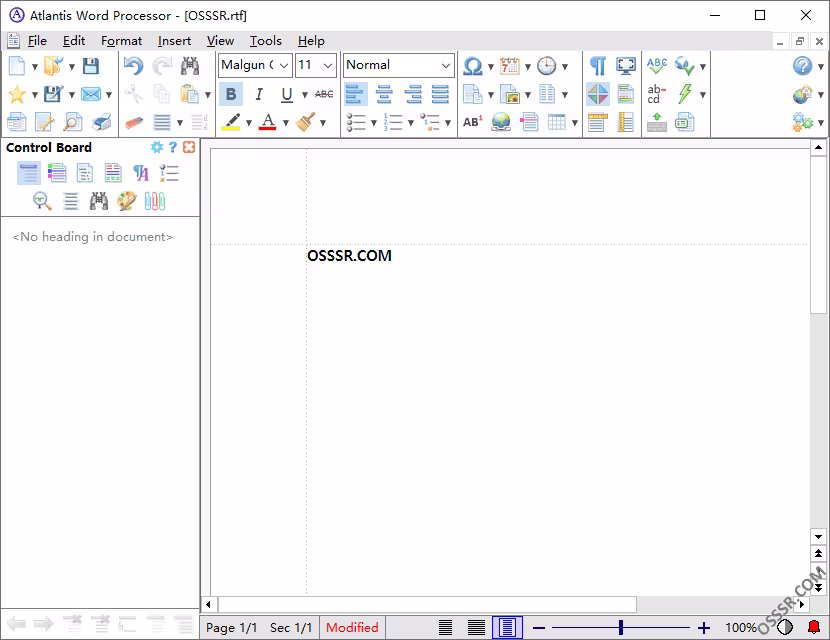
Task: Run spell check with the ABC checkmark icon
Action: [657, 66]
